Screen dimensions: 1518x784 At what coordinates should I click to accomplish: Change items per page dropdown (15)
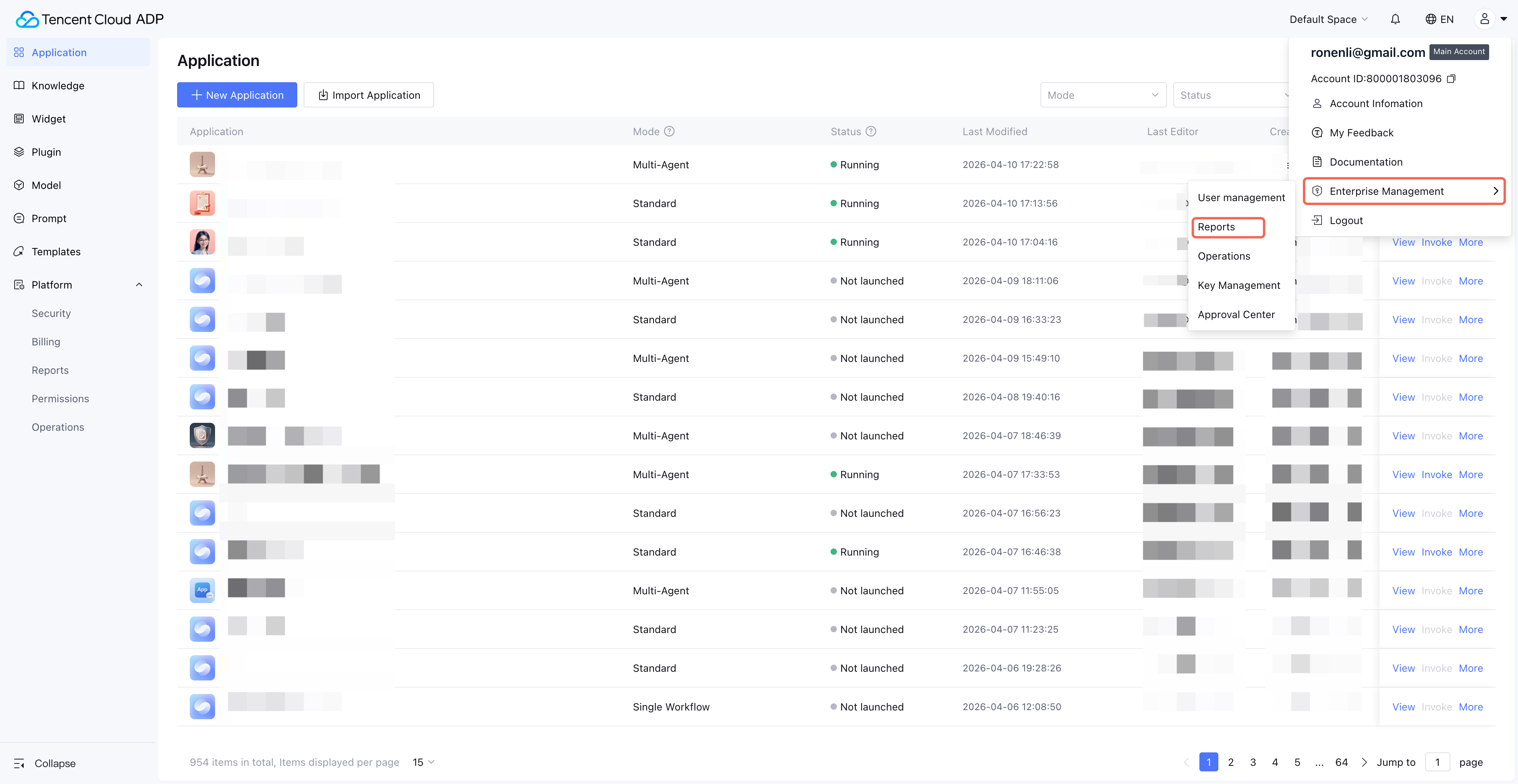click(x=423, y=761)
